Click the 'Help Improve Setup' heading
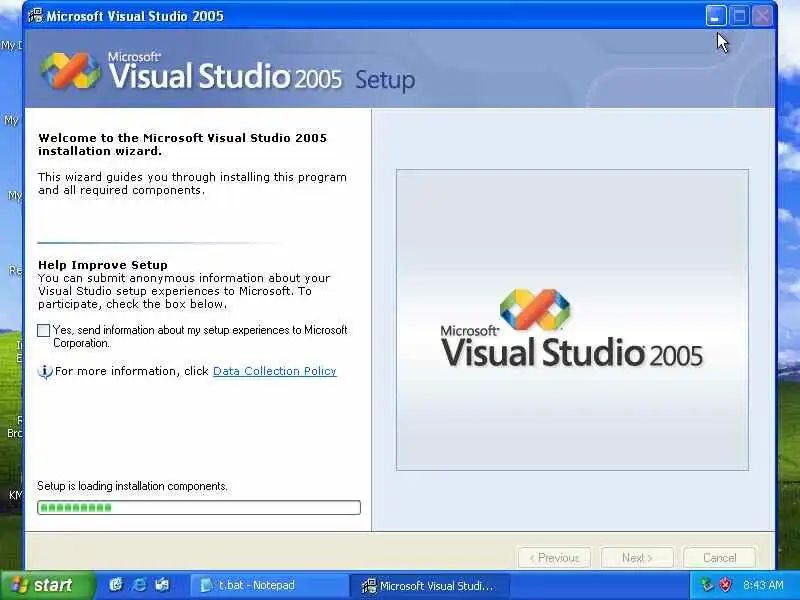Viewport: 800px width, 600px height. click(103, 265)
